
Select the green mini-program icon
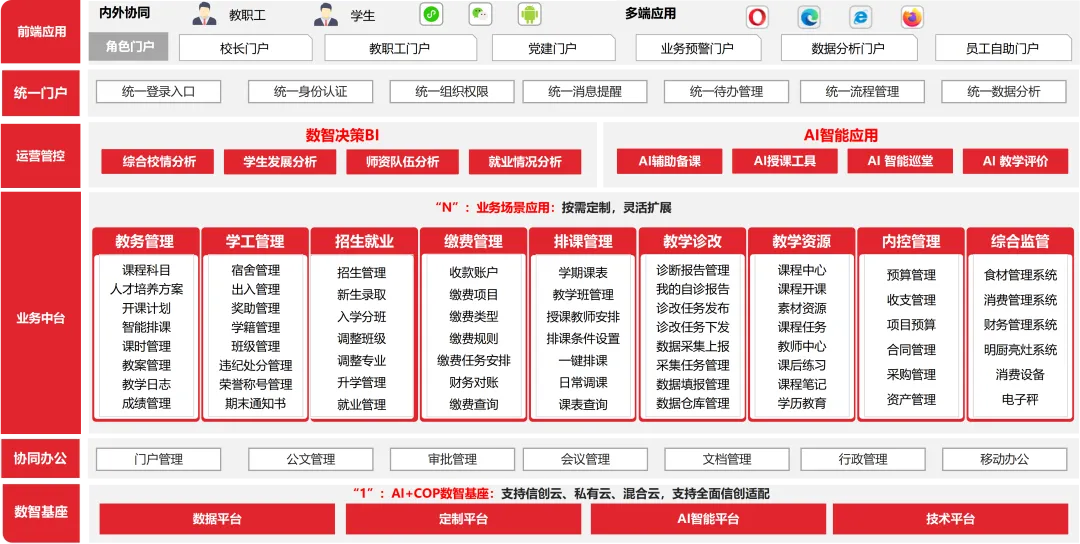[431, 14]
